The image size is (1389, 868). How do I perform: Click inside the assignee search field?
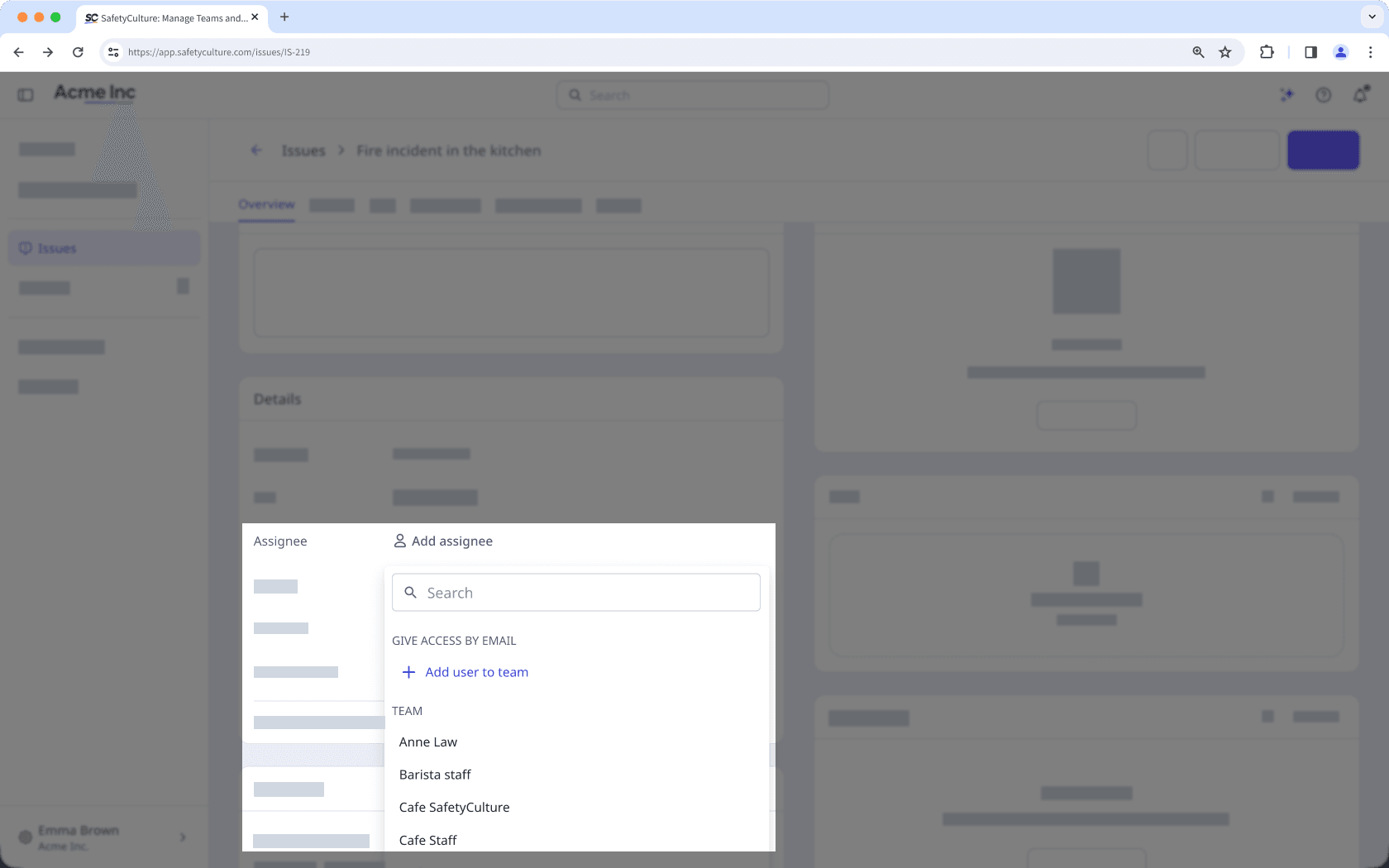click(x=575, y=592)
